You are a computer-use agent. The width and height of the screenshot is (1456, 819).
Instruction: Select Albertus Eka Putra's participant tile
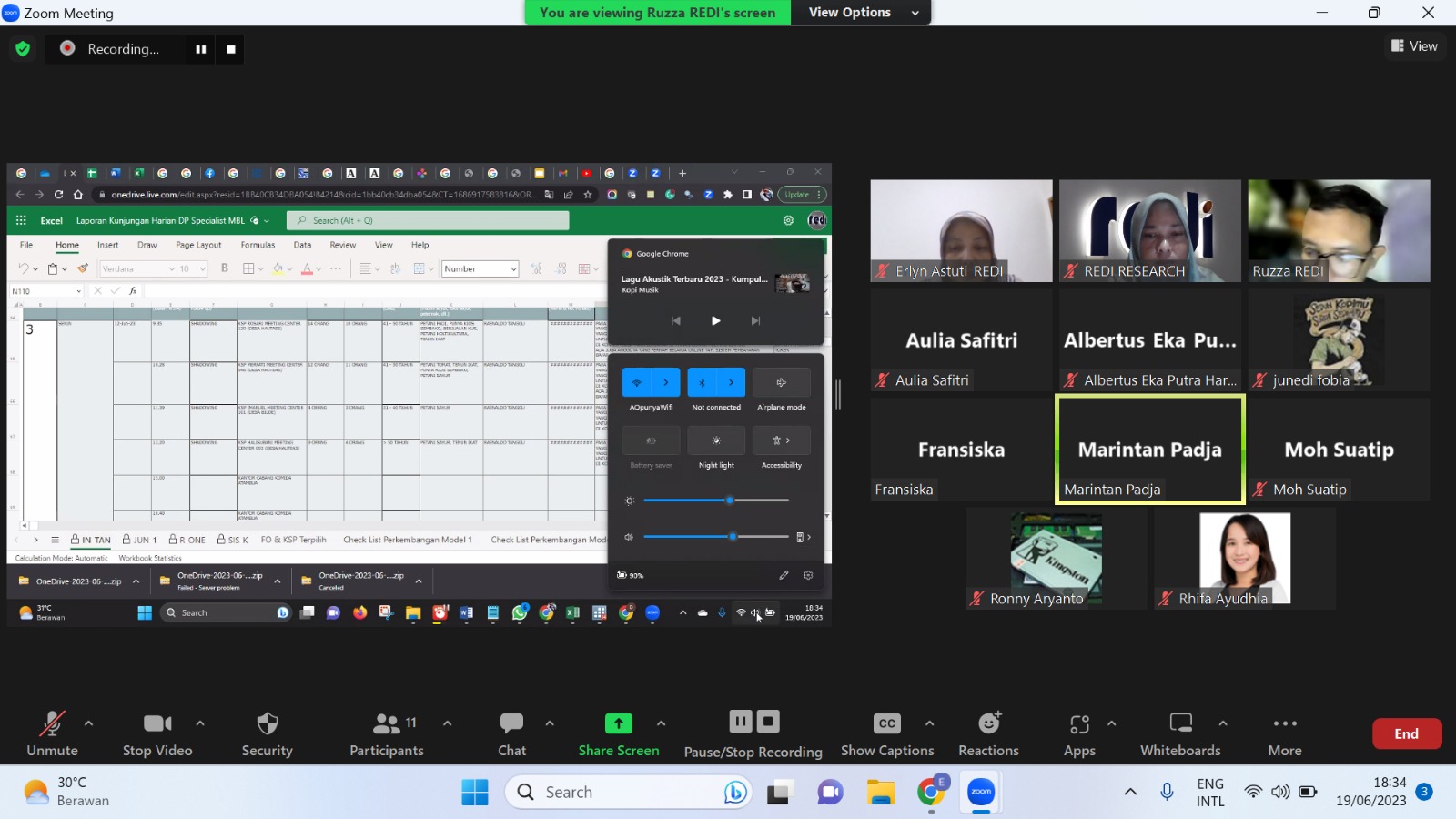pos(1150,340)
